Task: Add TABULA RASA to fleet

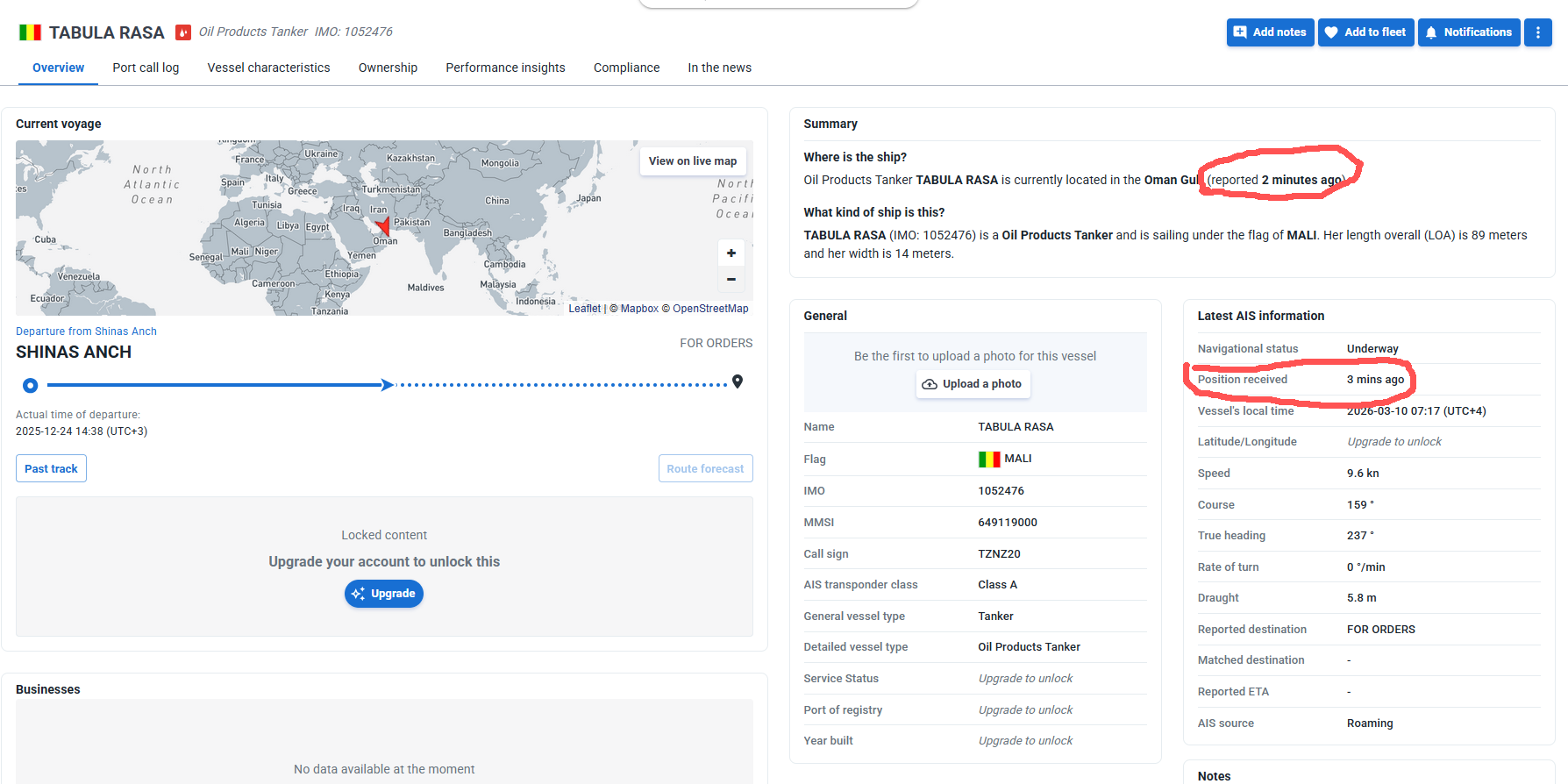Action: pos(1365,32)
